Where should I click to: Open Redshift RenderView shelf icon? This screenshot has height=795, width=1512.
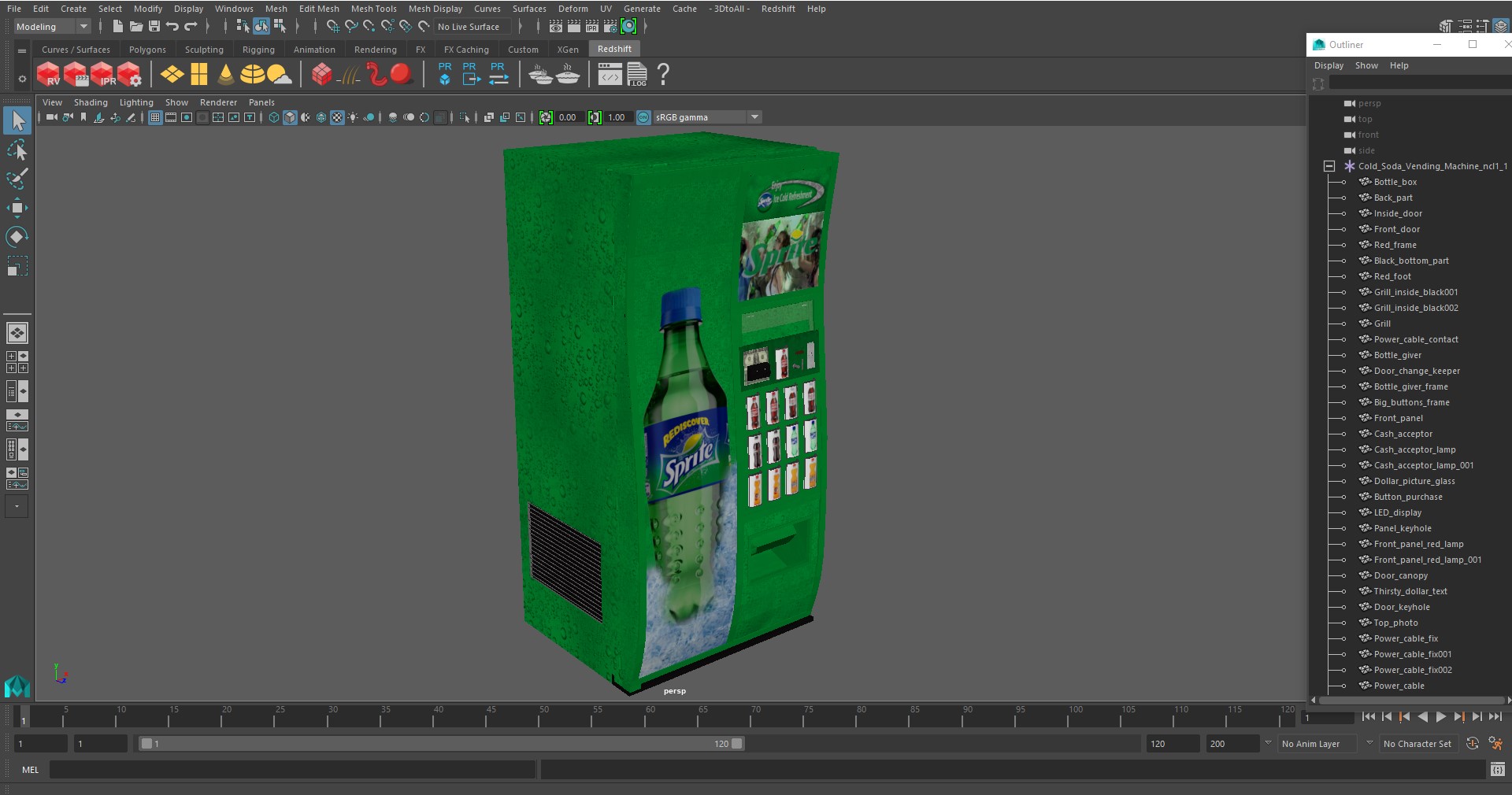(49, 75)
